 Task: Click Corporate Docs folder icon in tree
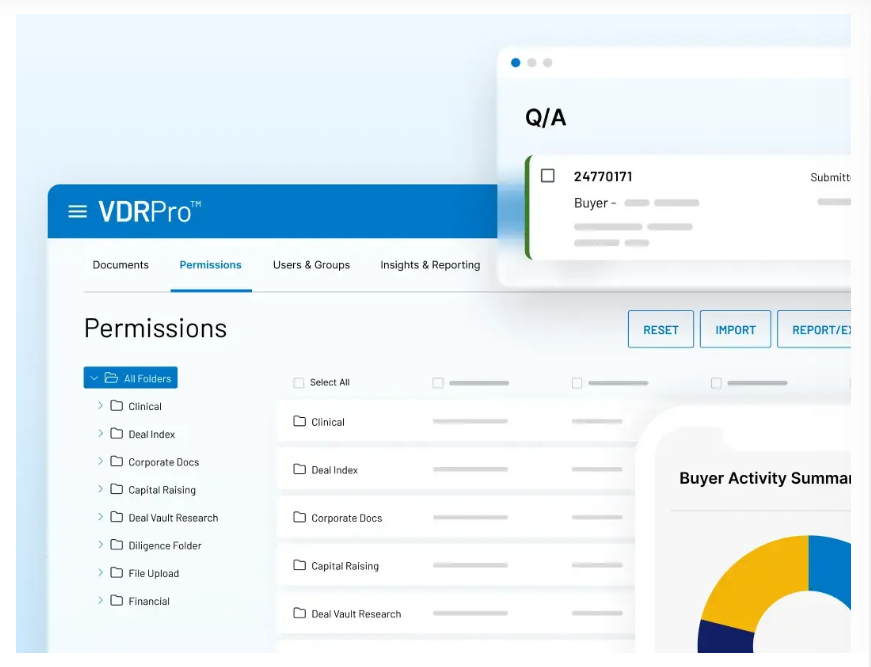(x=117, y=462)
